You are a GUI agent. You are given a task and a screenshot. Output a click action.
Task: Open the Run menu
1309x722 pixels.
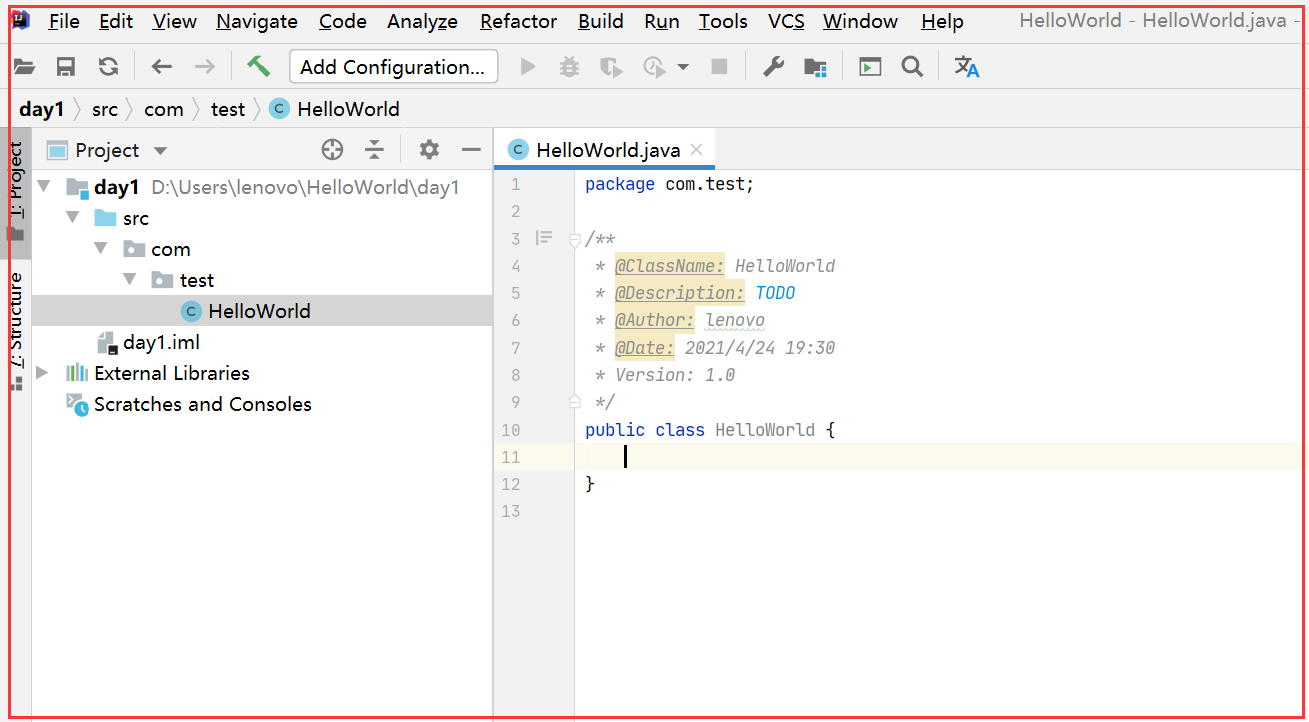[x=662, y=21]
